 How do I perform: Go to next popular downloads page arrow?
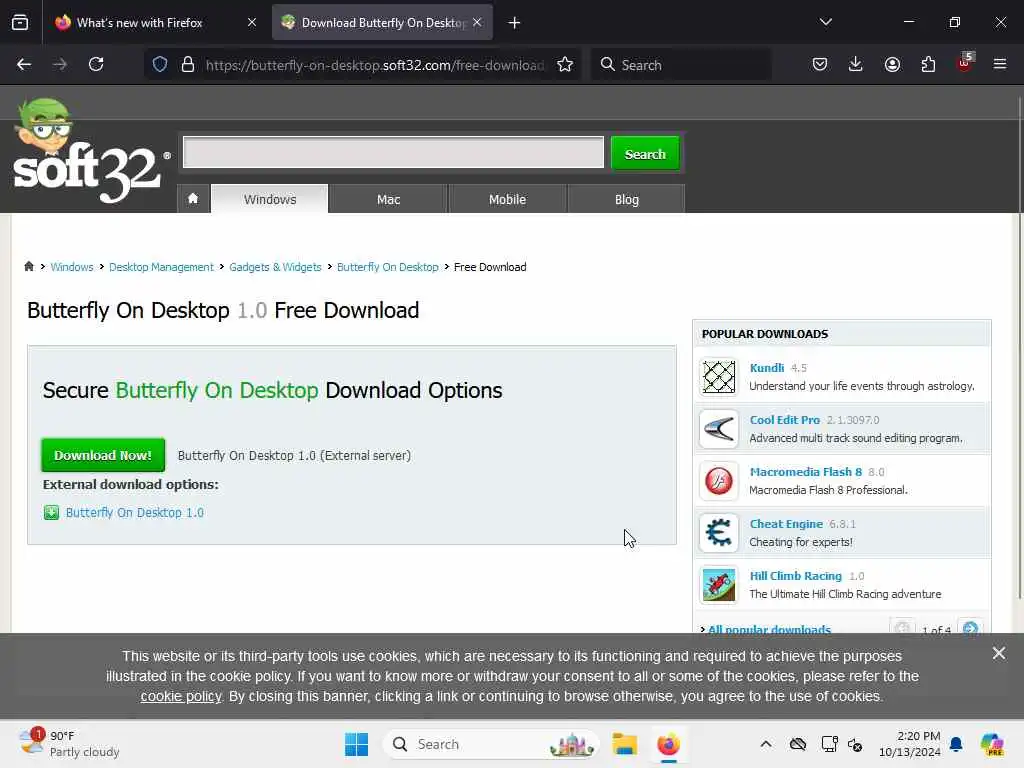[x=970, y=628]
